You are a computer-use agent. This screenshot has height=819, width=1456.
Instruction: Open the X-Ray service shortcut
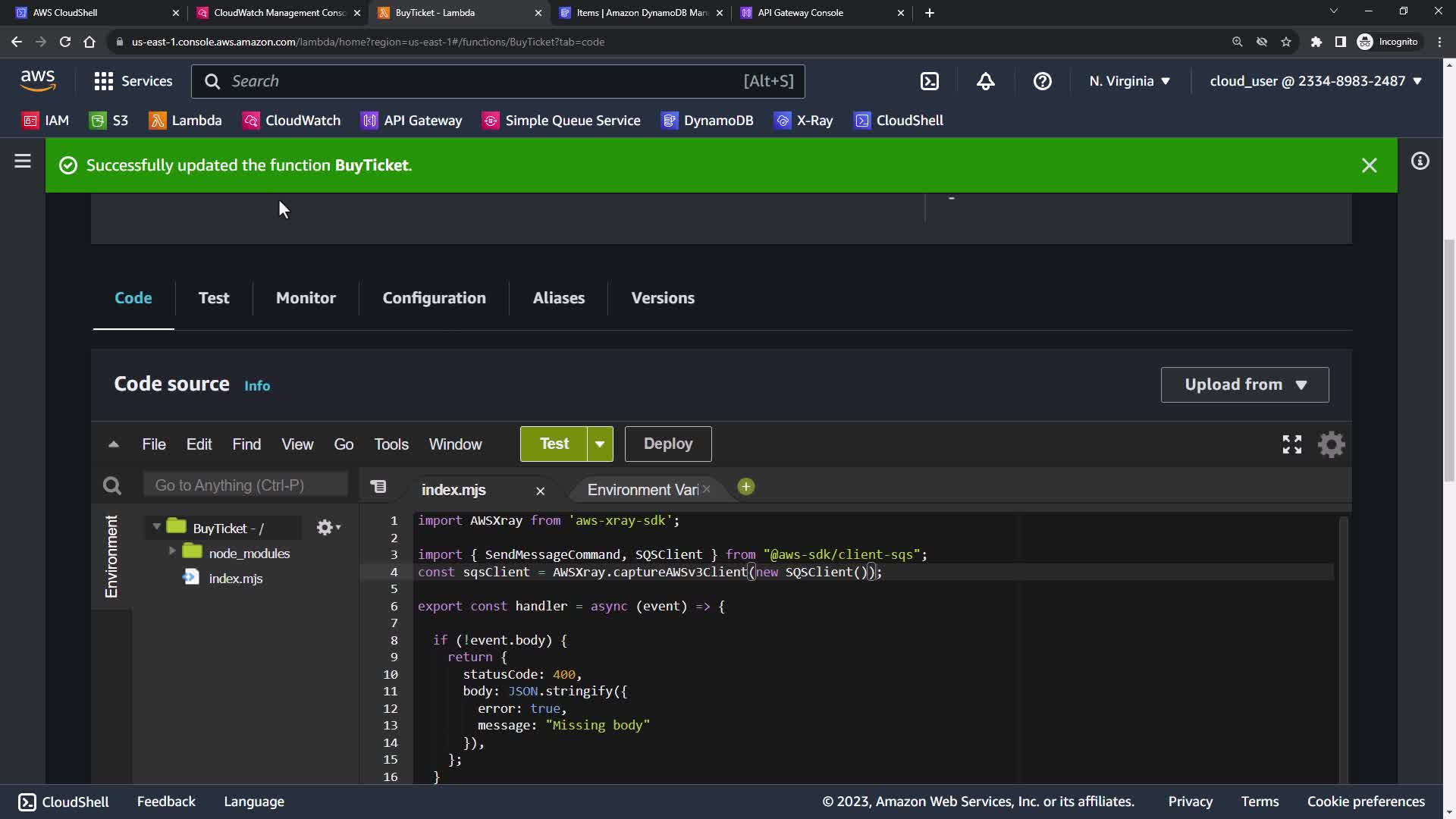[x=803, y=121]
